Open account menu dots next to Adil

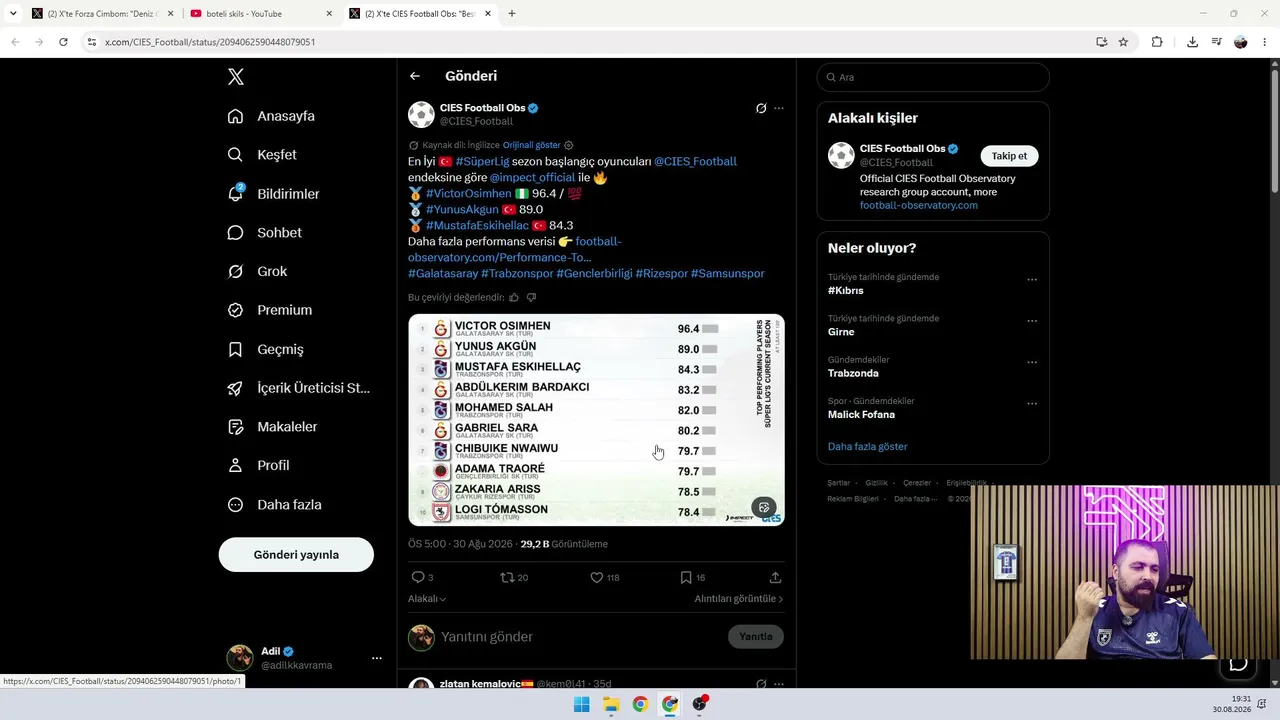377,658
